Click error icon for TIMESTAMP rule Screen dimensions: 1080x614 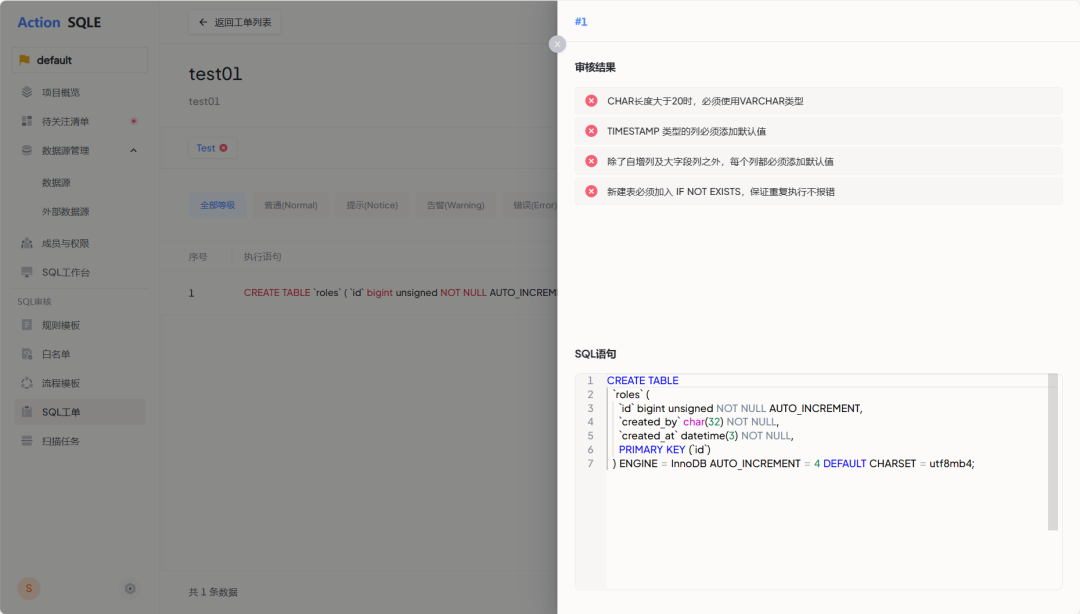[x=591, y=131]
